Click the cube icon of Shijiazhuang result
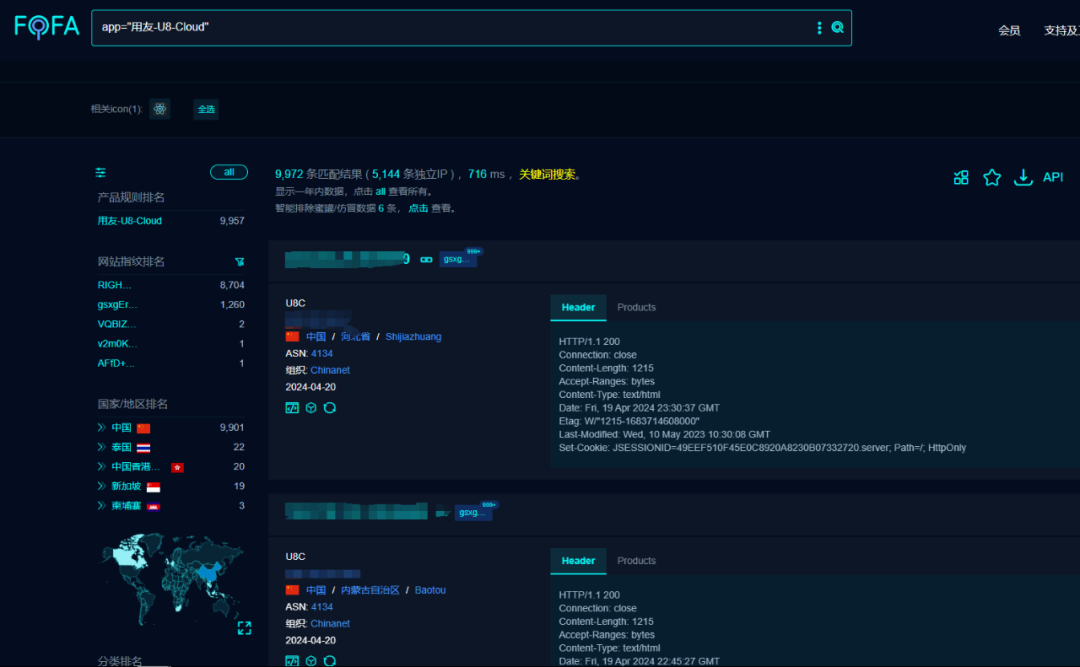The height and width of the screenshot is (667, 1080). [x=311, y=408]
